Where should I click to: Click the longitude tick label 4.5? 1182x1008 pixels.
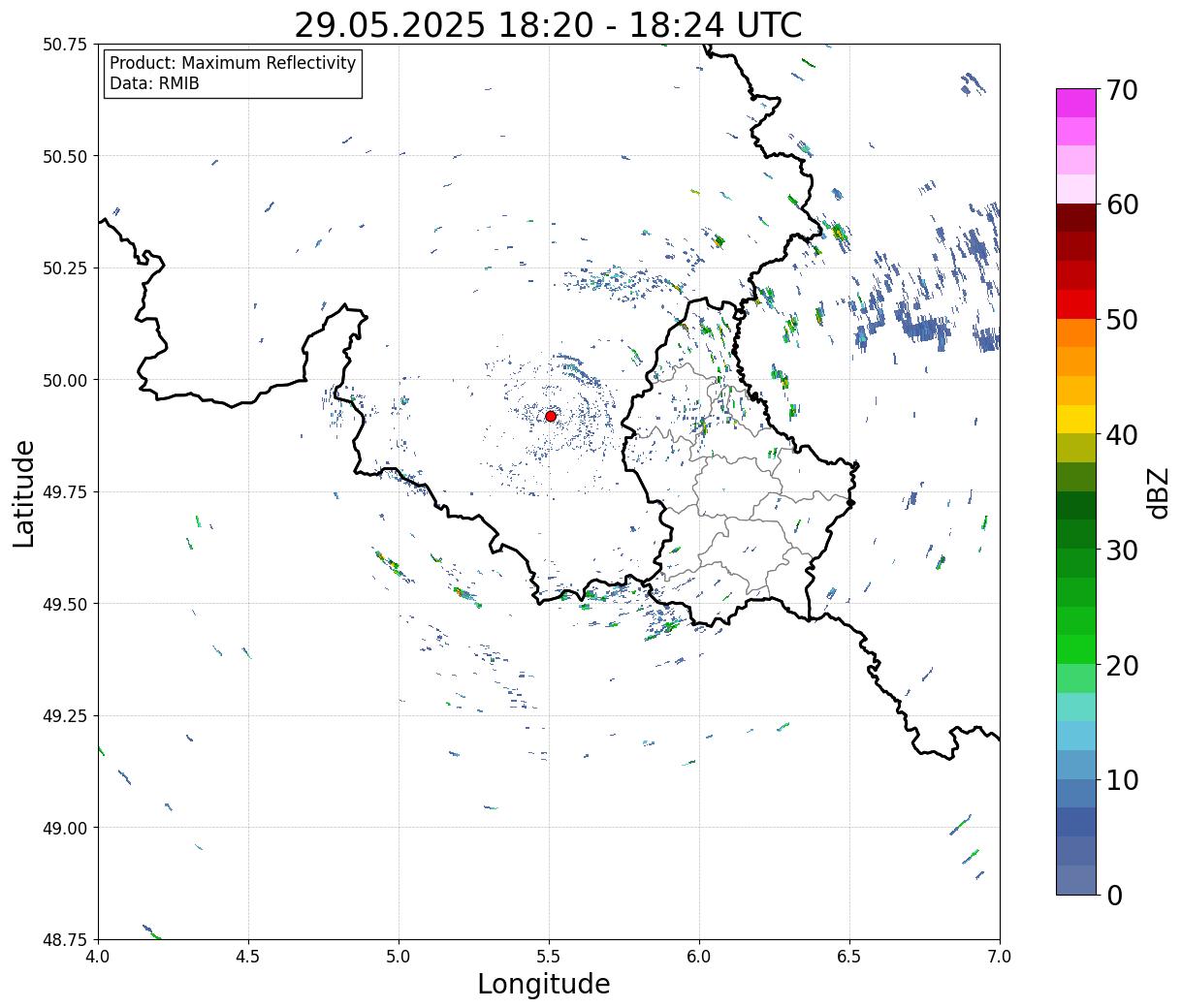coord(248,957)
